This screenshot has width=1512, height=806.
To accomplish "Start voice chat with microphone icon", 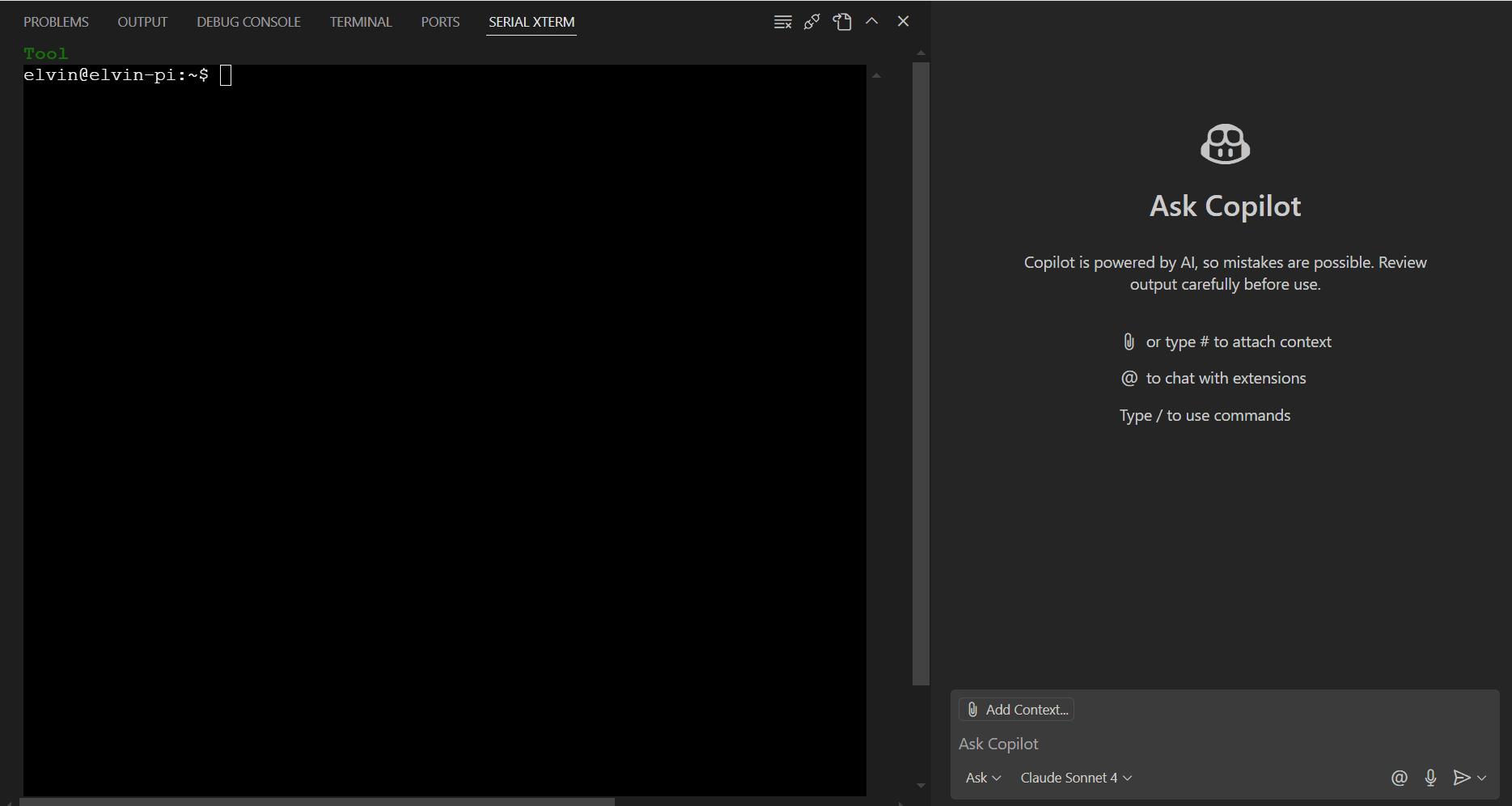I will pos(1430,778).
